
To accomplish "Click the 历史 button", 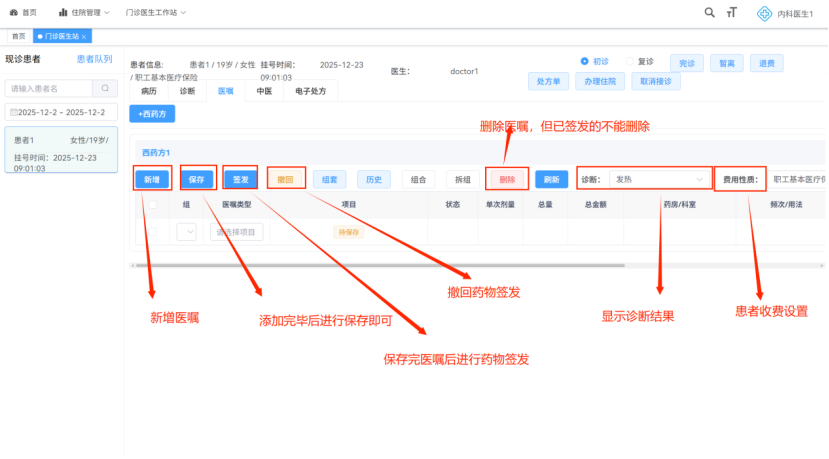I will pyautogui.click(x=374, y=179).
